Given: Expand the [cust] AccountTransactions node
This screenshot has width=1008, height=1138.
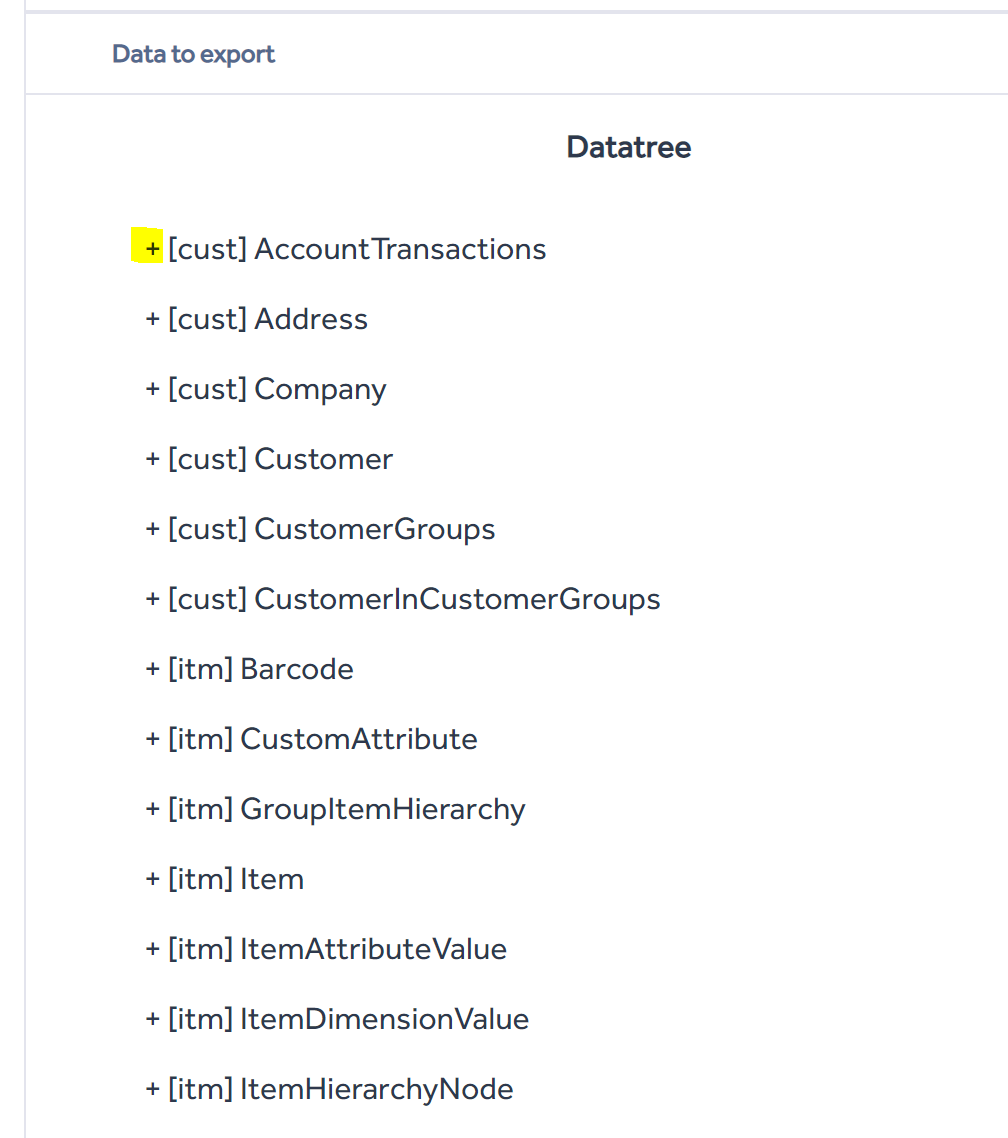Looking at the screenshot, I should pos(152,249).
